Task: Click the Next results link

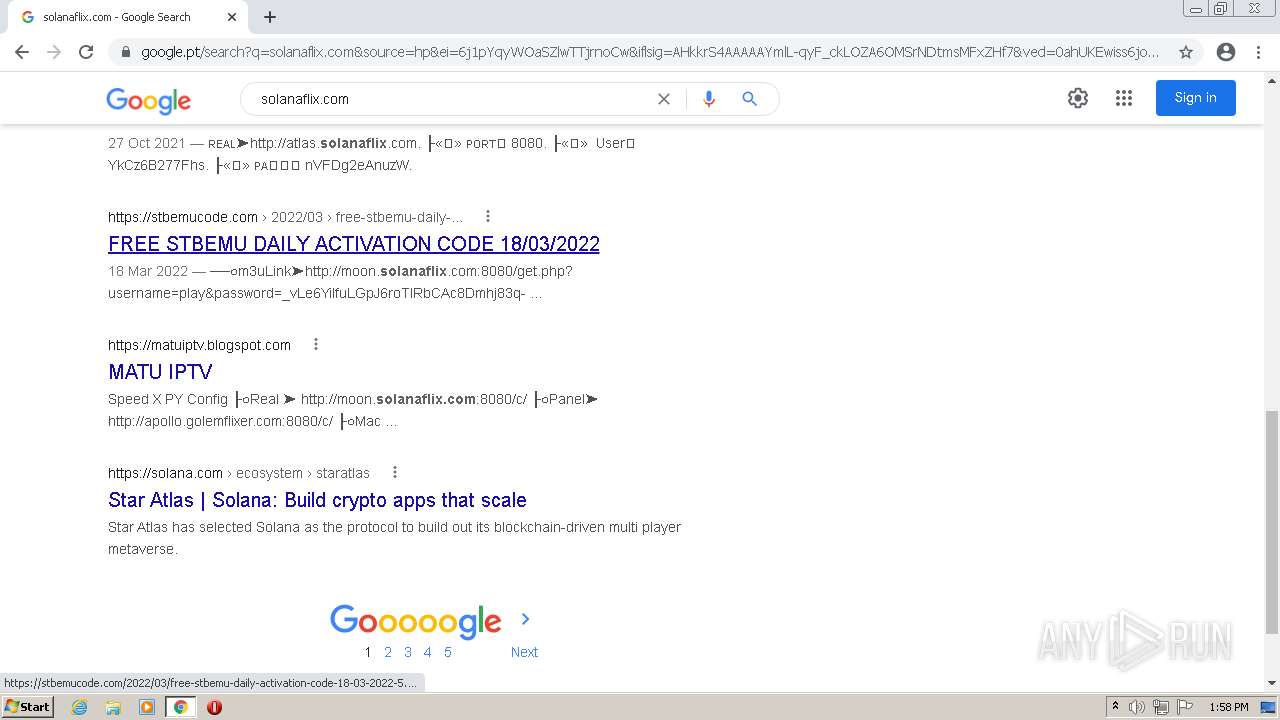Action: pyautogui.click(x=524, y=652)
